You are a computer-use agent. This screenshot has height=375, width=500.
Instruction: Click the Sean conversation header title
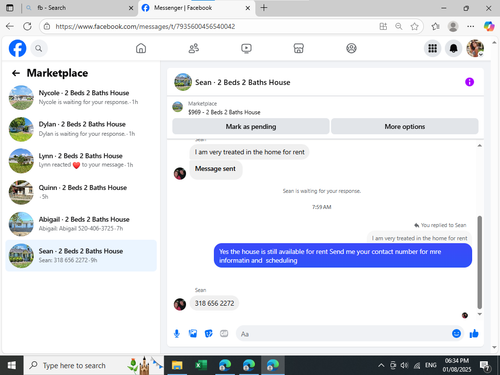[243, 82]
